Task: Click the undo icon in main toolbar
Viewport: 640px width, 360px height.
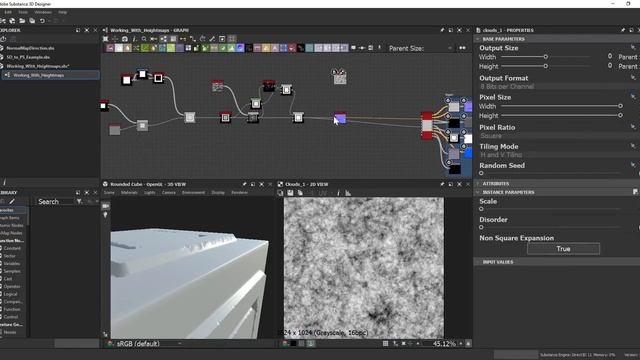Action: [42, 21]
